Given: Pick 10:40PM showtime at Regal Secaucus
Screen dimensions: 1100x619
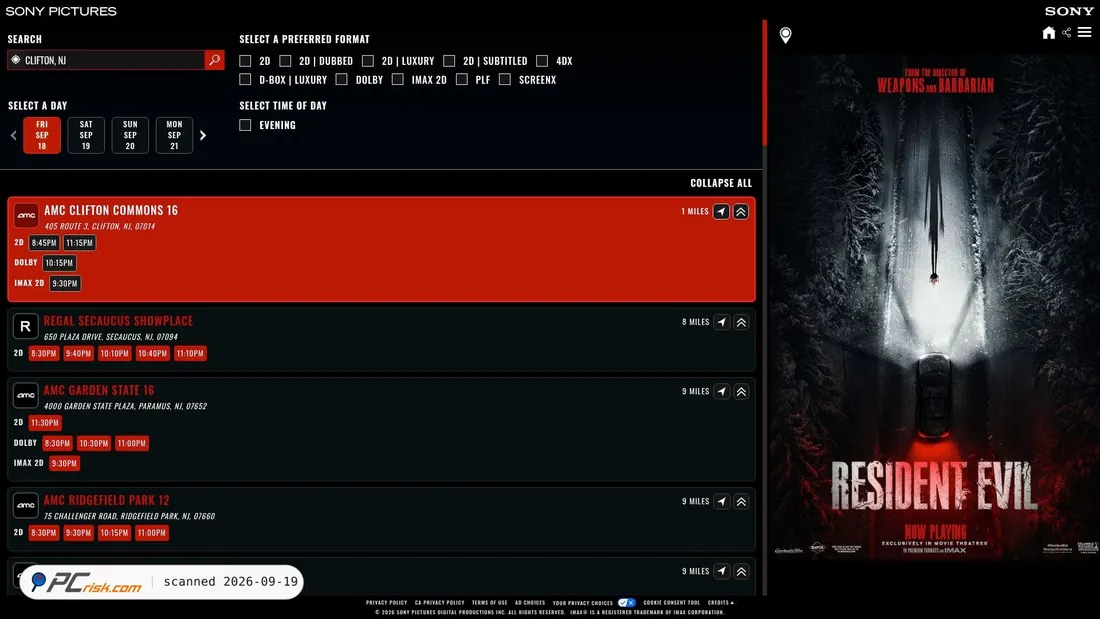Looking at the screenshot, I should 152,353.
